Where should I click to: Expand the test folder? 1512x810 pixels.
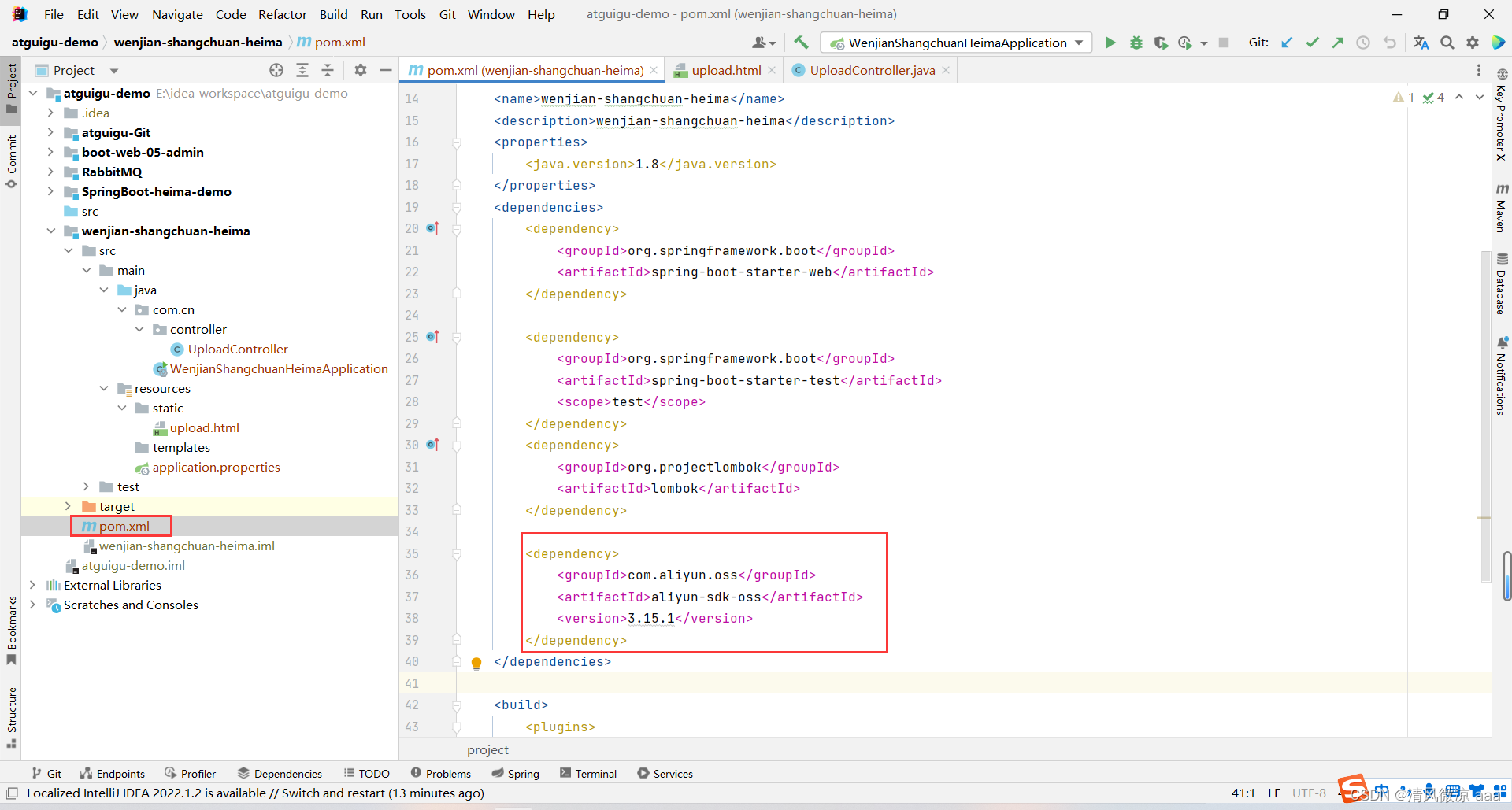pos(86,486)
